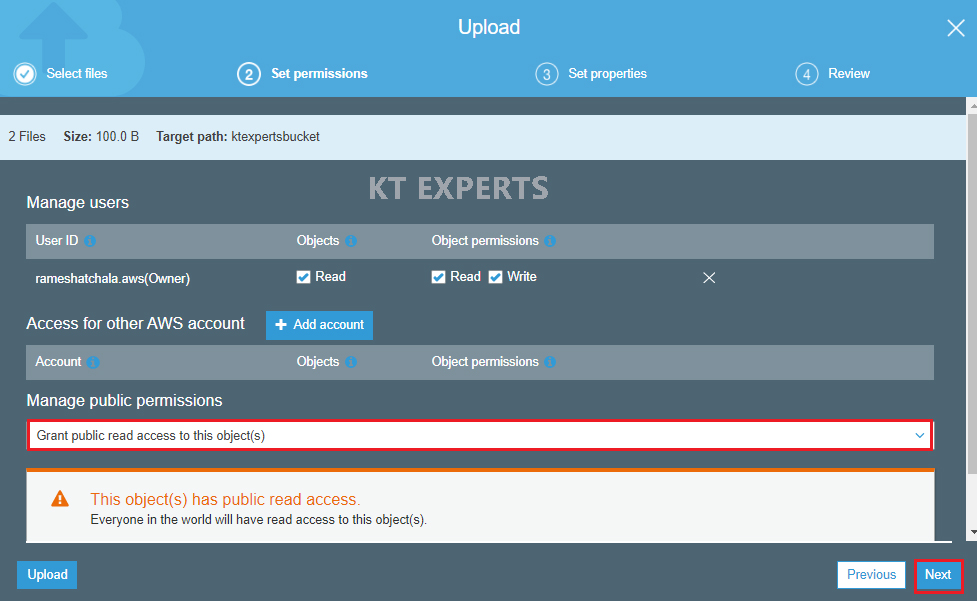Toggle the Object permissions Write checkbox

click(496, 277)
